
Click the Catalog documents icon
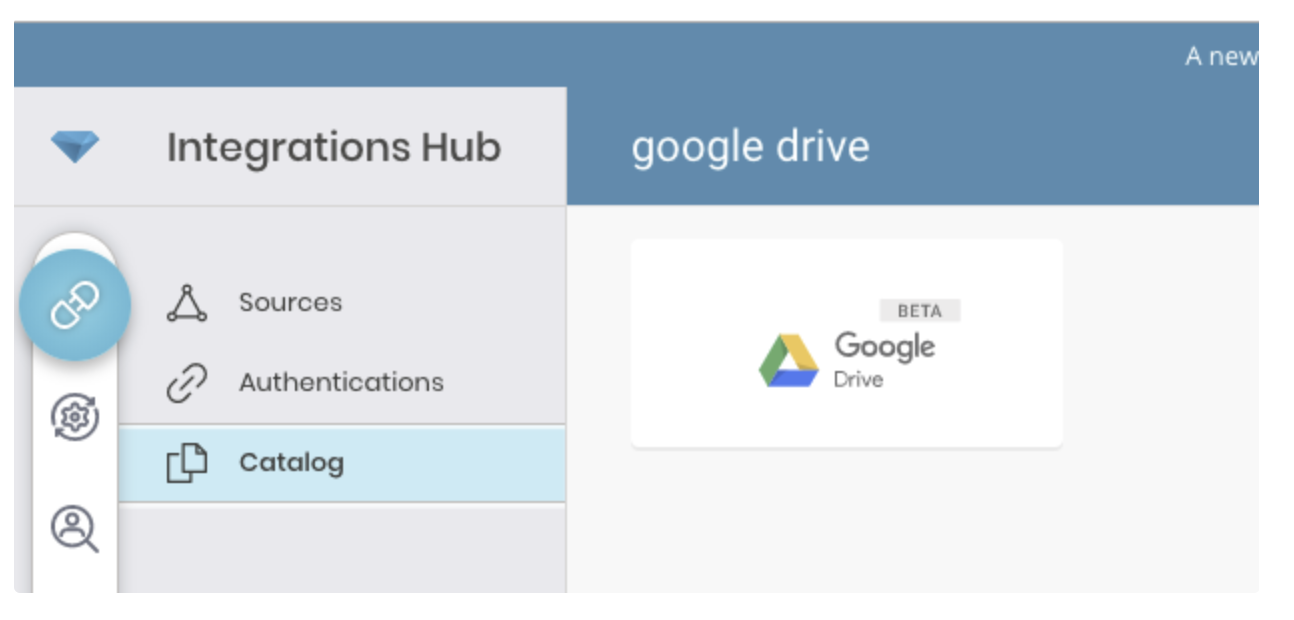[187, 463]
